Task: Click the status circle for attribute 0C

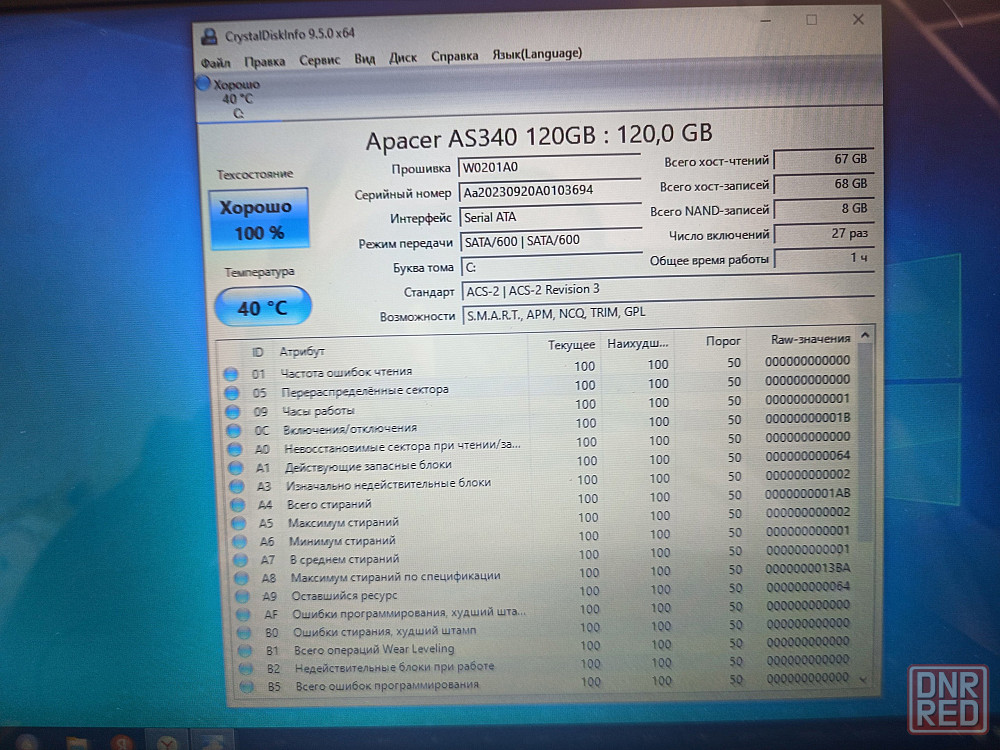Action: (x=234, y=430)
